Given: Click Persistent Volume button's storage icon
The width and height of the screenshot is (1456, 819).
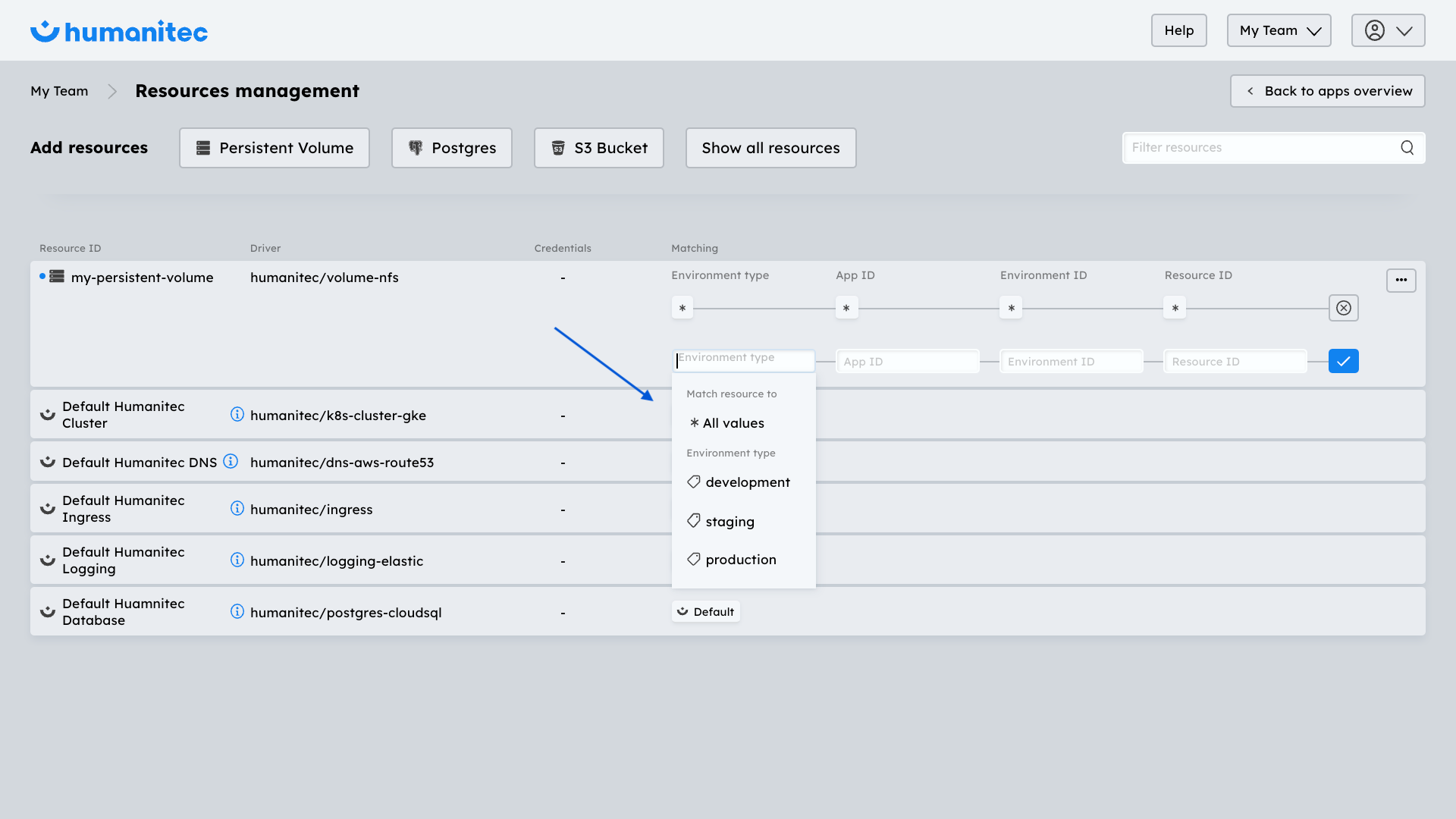Looking at the screenshot, I should point(203,148).
